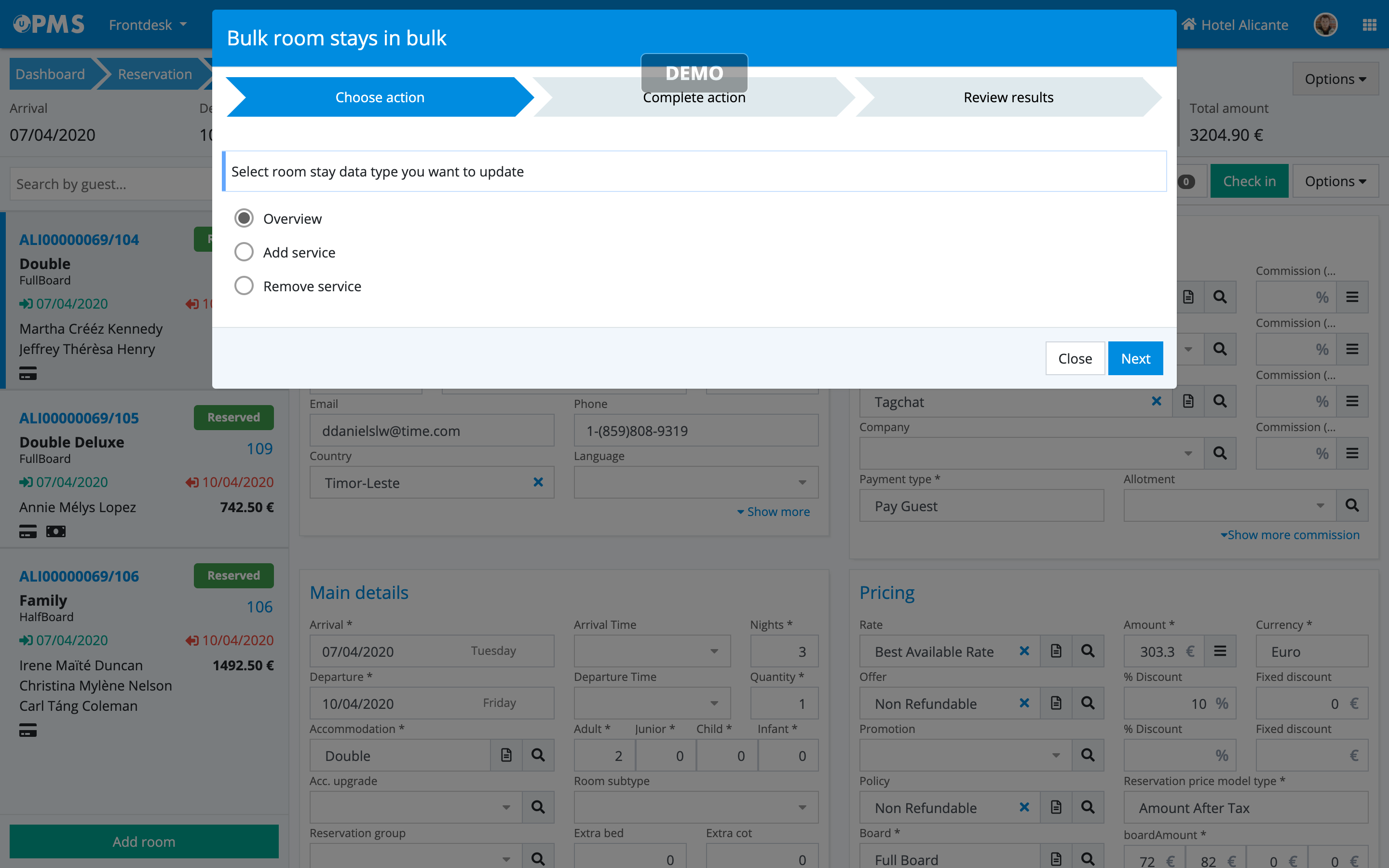This screenshot has width=1389, height=868.
Task: Choose the Add service radio option
Action: point(244,252)
